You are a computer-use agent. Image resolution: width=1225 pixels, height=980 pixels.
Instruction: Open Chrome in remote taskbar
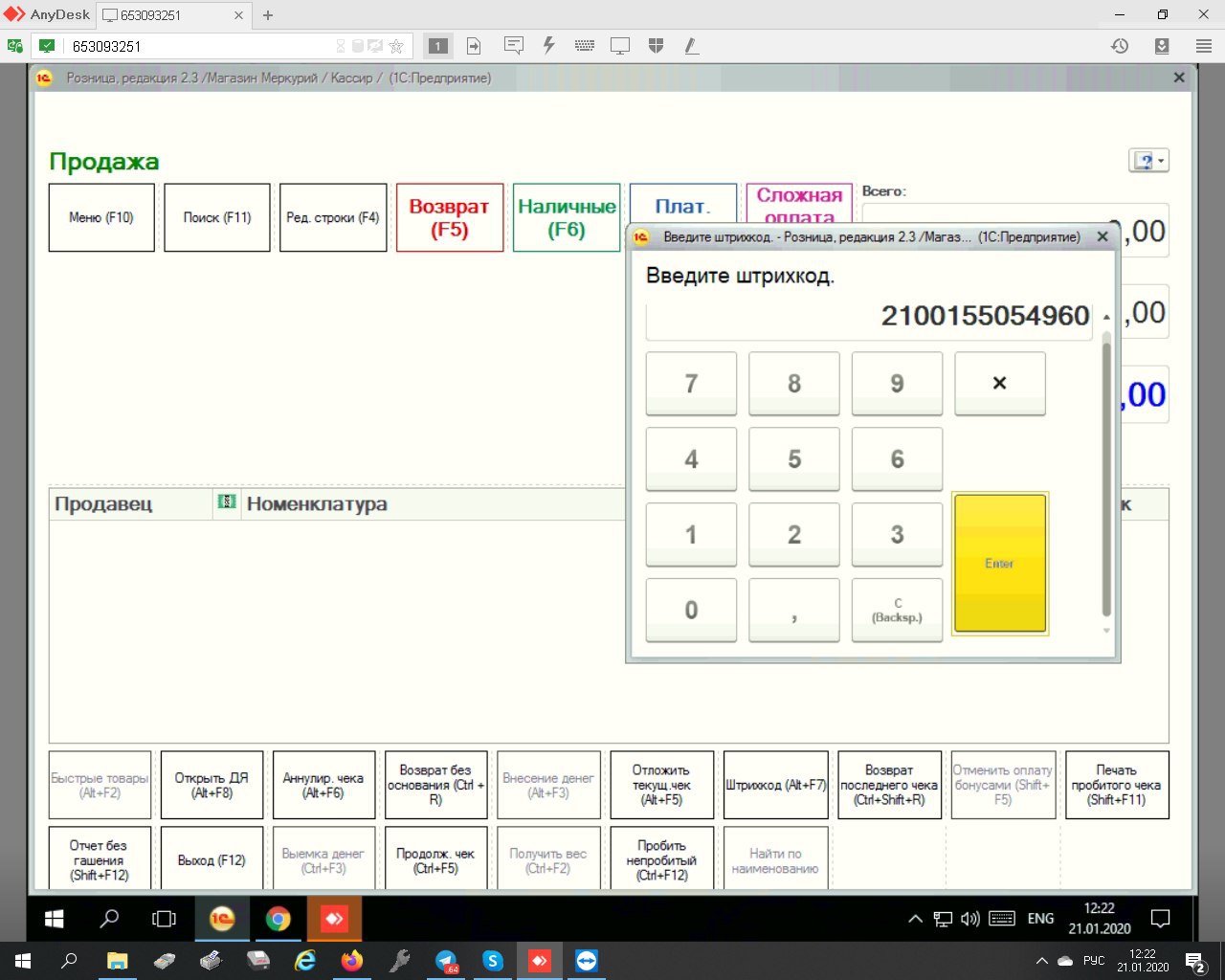pyautogui.click(x=278, y=919)
